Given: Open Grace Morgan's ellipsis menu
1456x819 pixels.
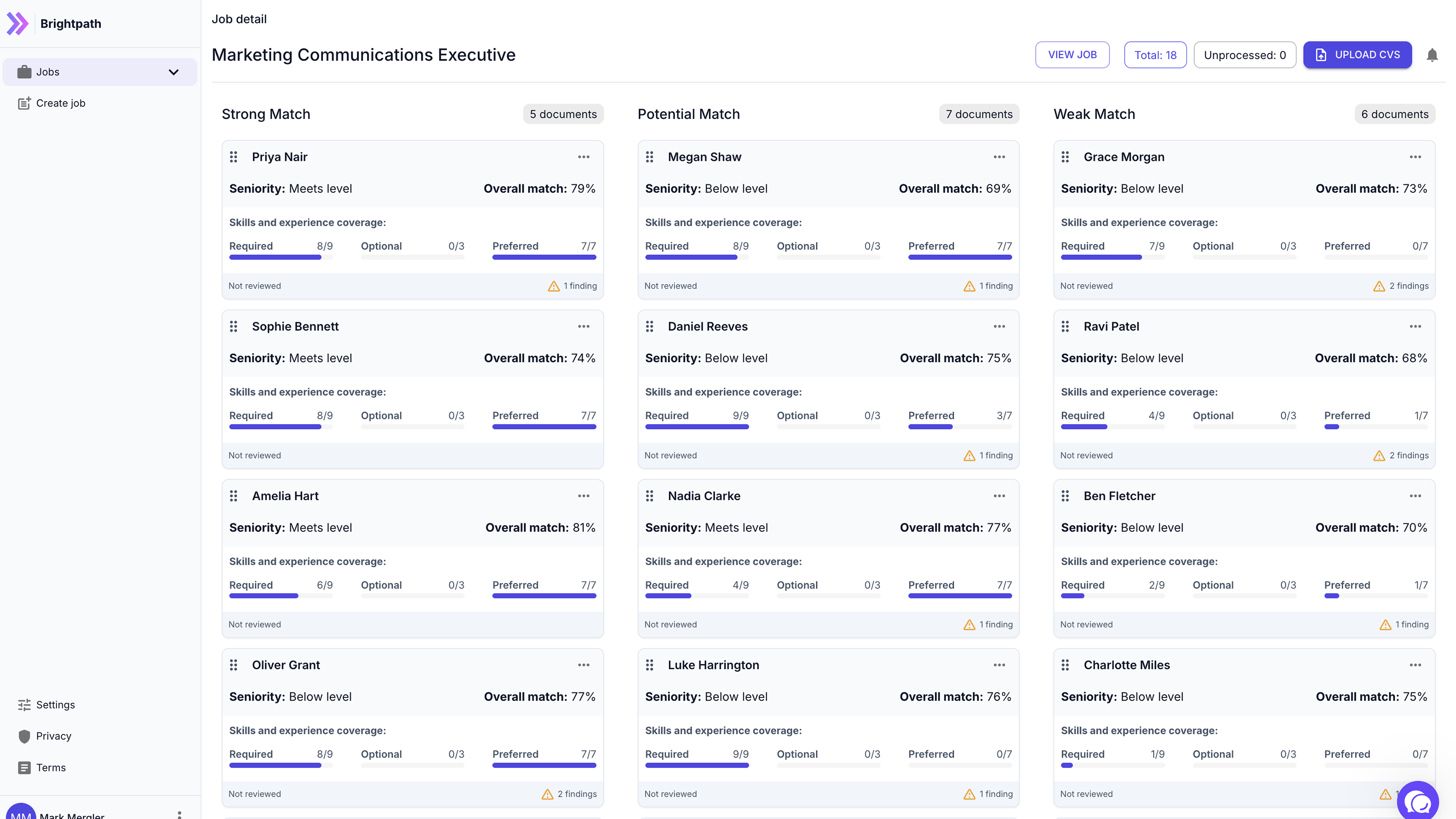Looking at the screenshot, I should coord(1416,157).
